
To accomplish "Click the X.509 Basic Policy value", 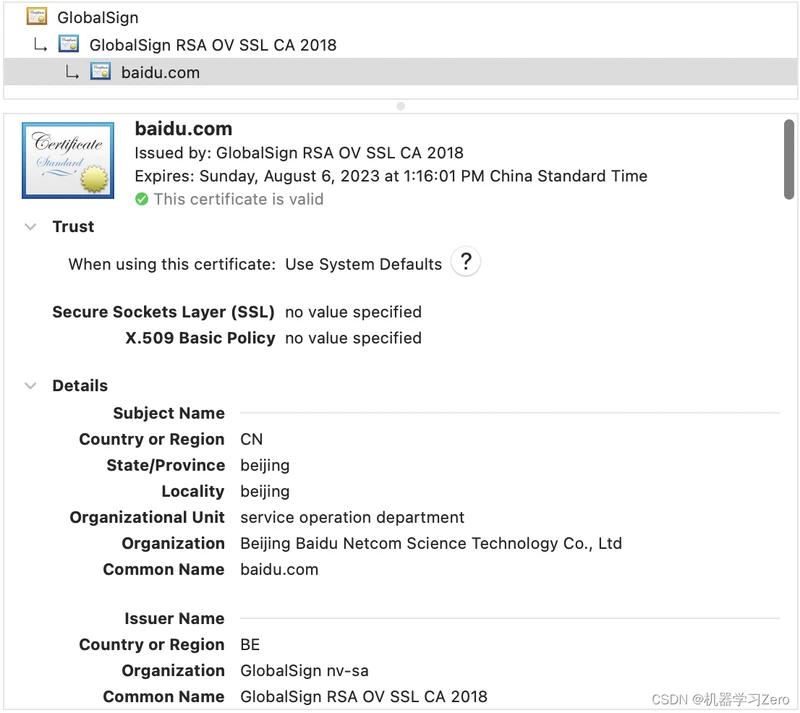I will tap(353, 338).
